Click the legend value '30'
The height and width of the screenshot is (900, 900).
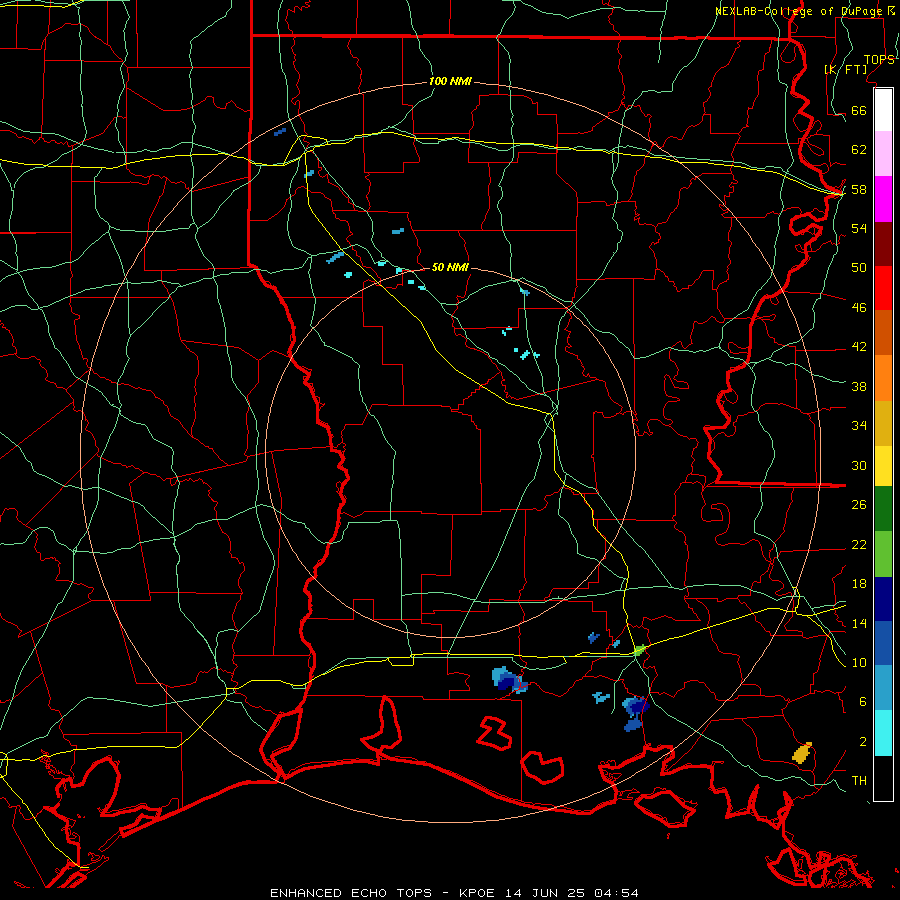(859, 465)
